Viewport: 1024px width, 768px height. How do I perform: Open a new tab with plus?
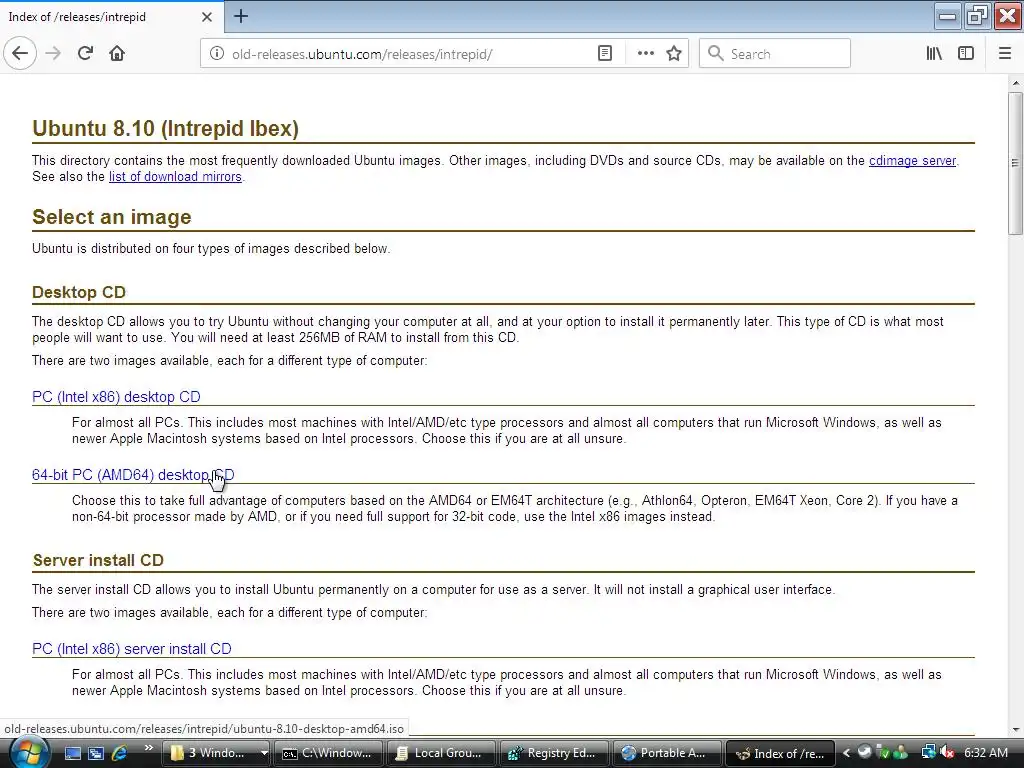240,16
